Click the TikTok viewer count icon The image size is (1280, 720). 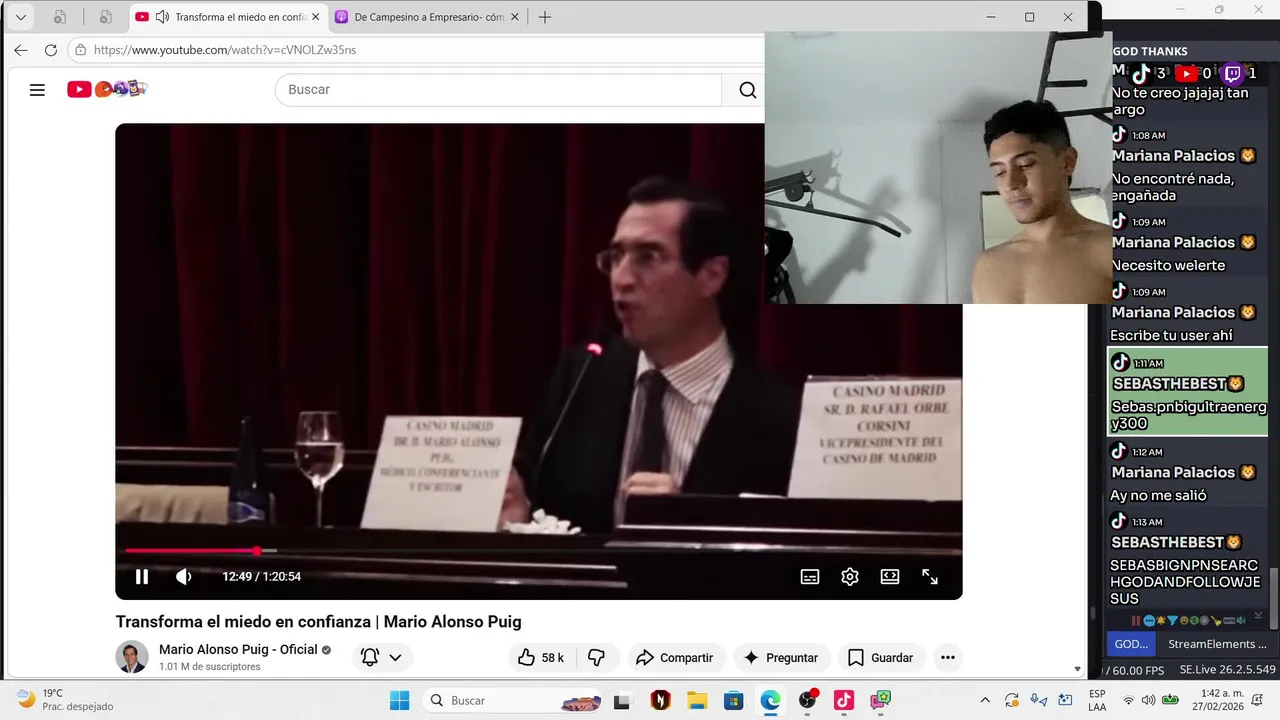click(x=1140, y=73)
